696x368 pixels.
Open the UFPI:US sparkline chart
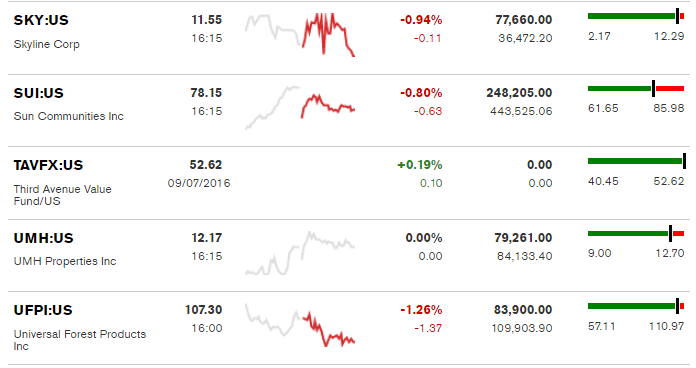(x=300, y=325)
